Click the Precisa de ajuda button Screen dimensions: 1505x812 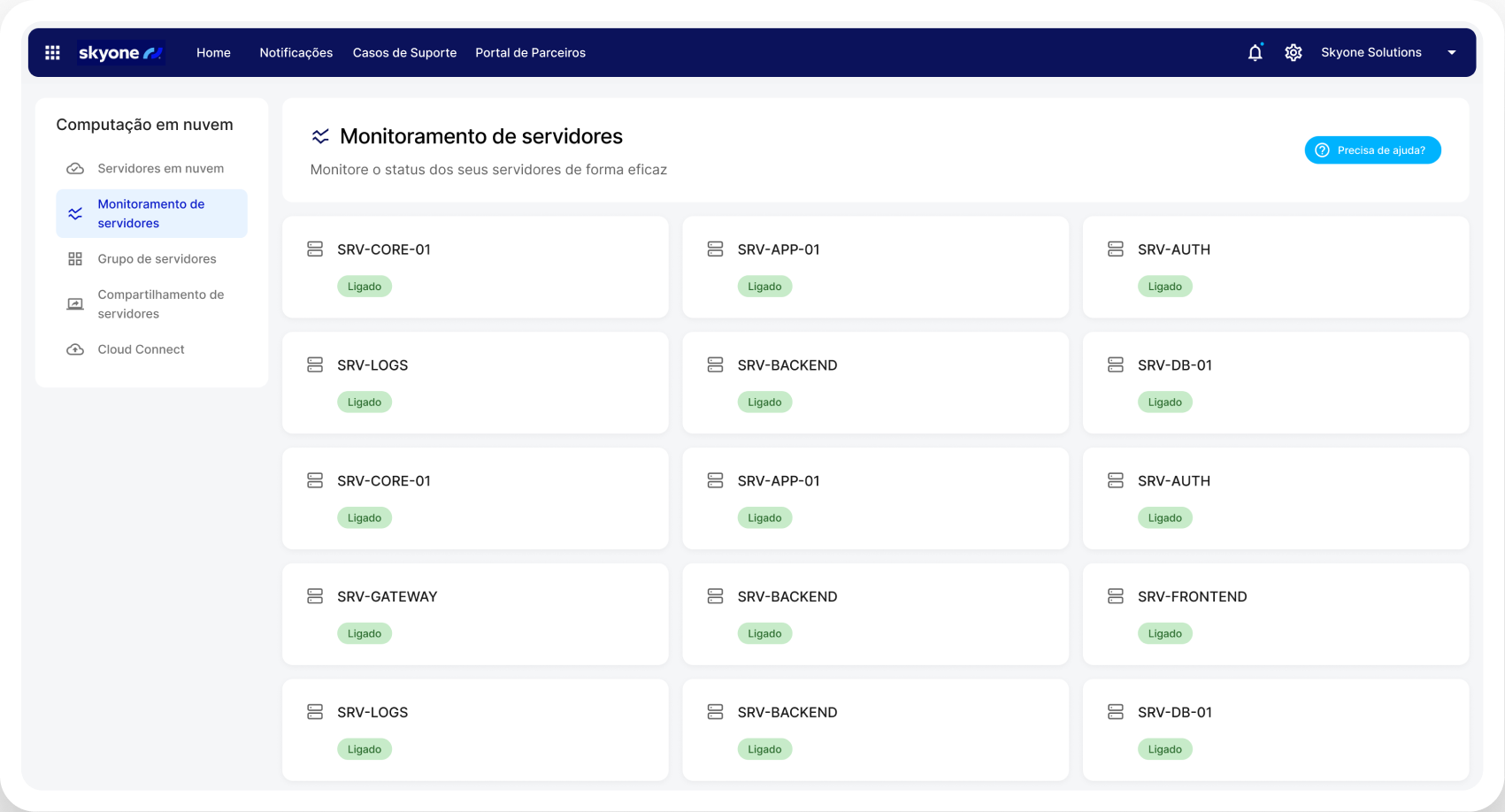tap(1372, 149)
